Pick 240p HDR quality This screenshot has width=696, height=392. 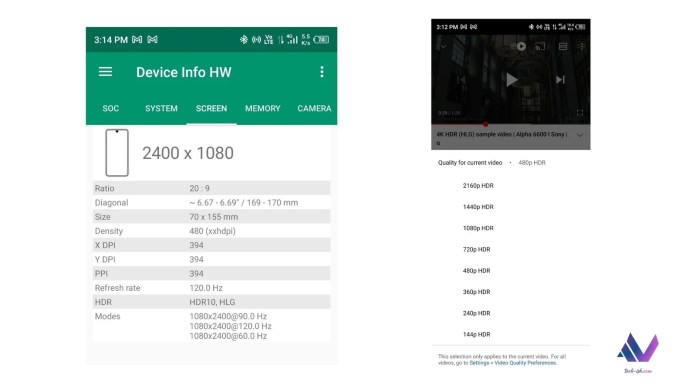tap(476, 313)
